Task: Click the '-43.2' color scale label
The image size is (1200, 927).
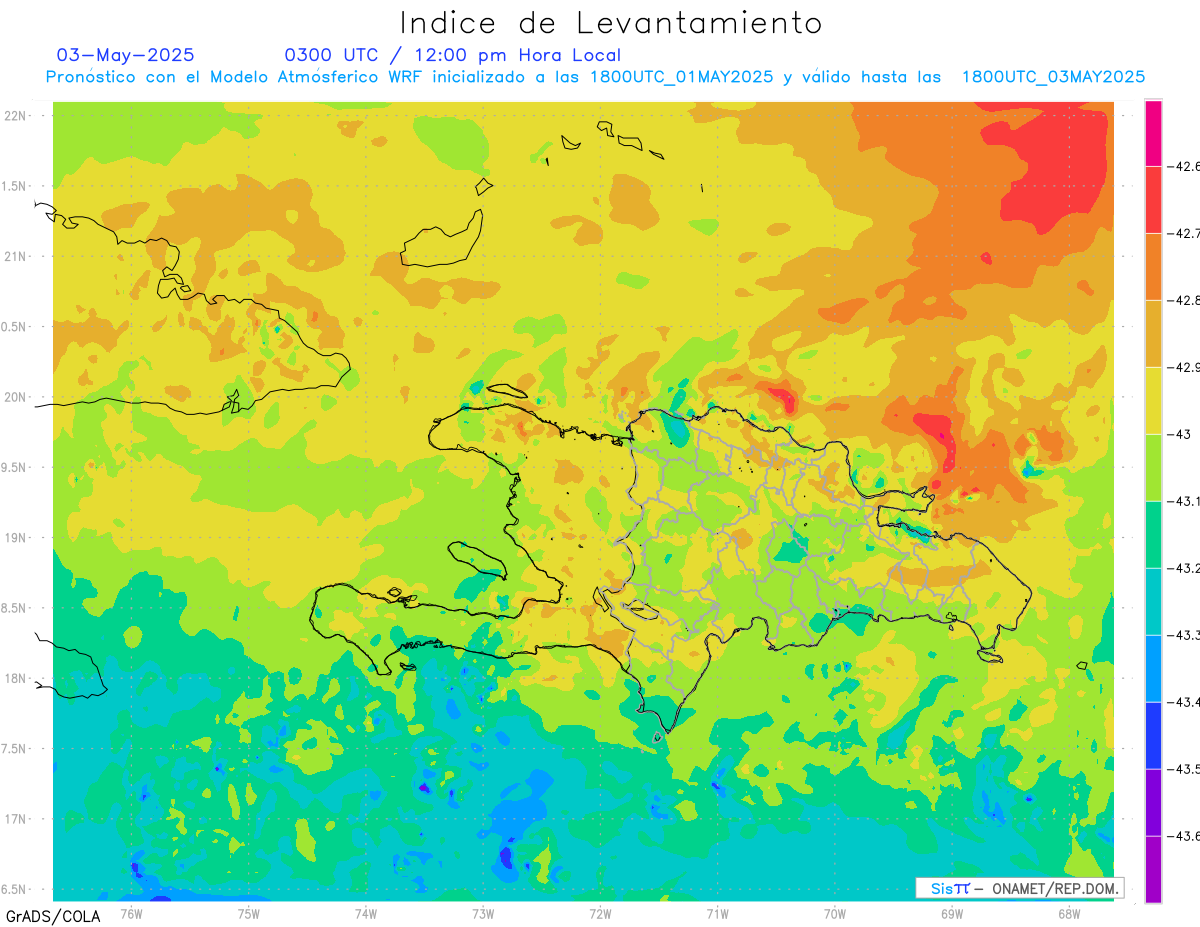Action: 1184,568
